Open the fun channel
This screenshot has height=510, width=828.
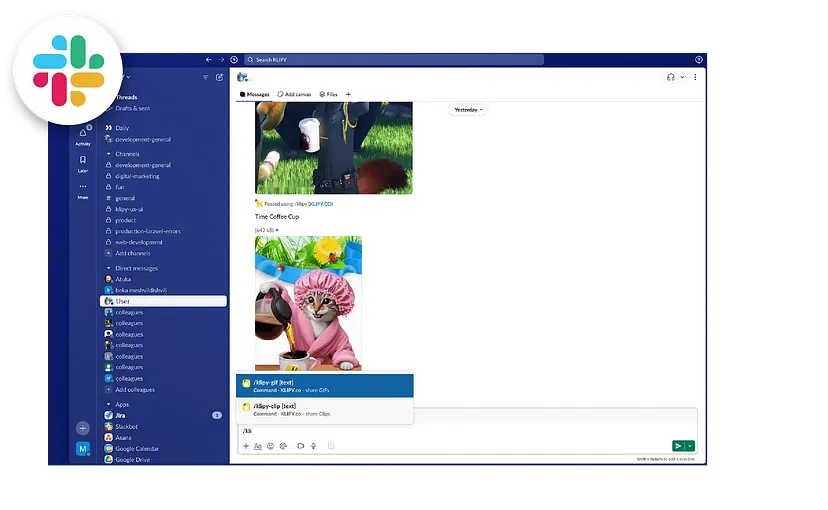pyautogui.click(x=119, y=187)
